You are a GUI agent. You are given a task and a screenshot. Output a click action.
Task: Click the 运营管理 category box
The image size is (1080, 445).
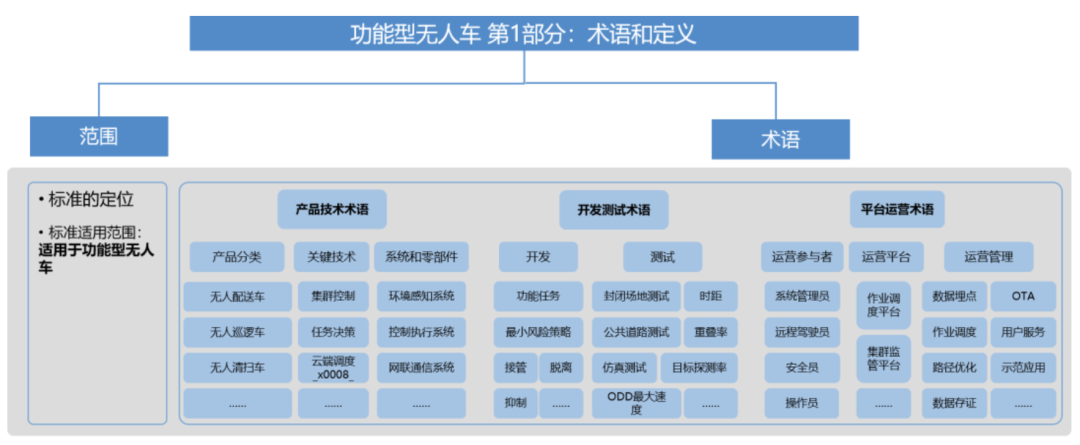988,257
